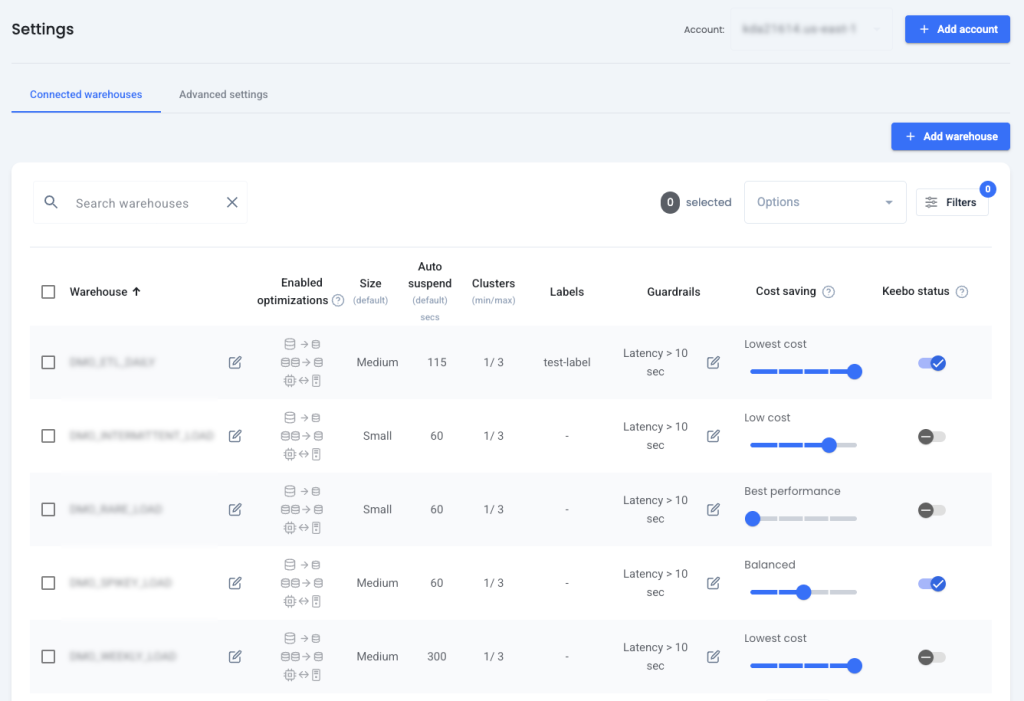Check the first warehouse row checkbox
The height and width of the screenshot is (701, 1024).
coord(47,362)
